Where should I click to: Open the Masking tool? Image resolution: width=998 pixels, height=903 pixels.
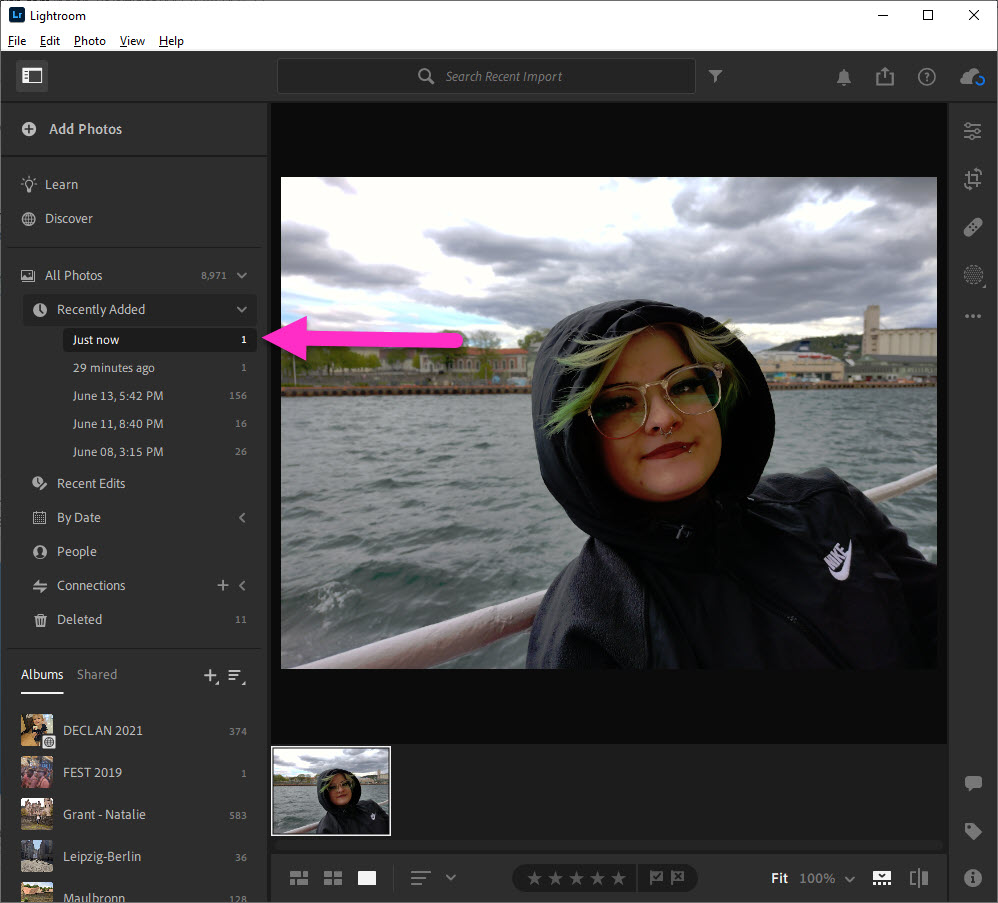coord(973,276)
